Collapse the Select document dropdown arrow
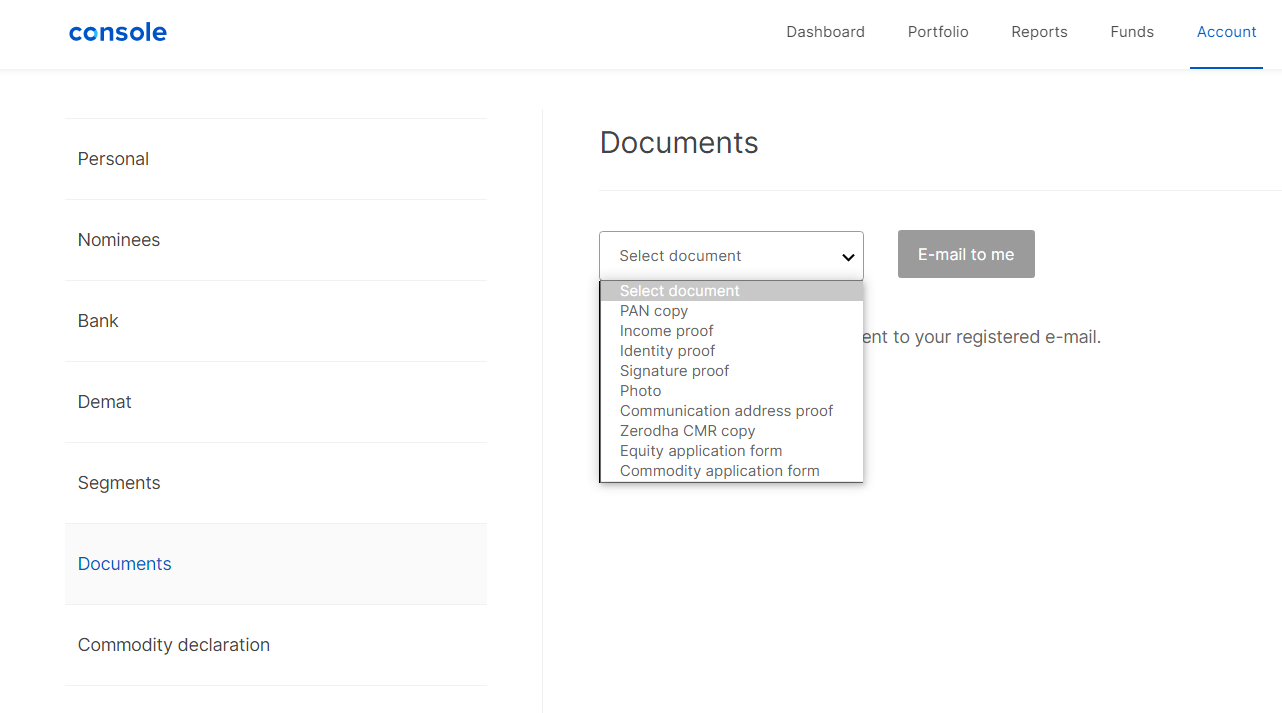 point(847,257)
